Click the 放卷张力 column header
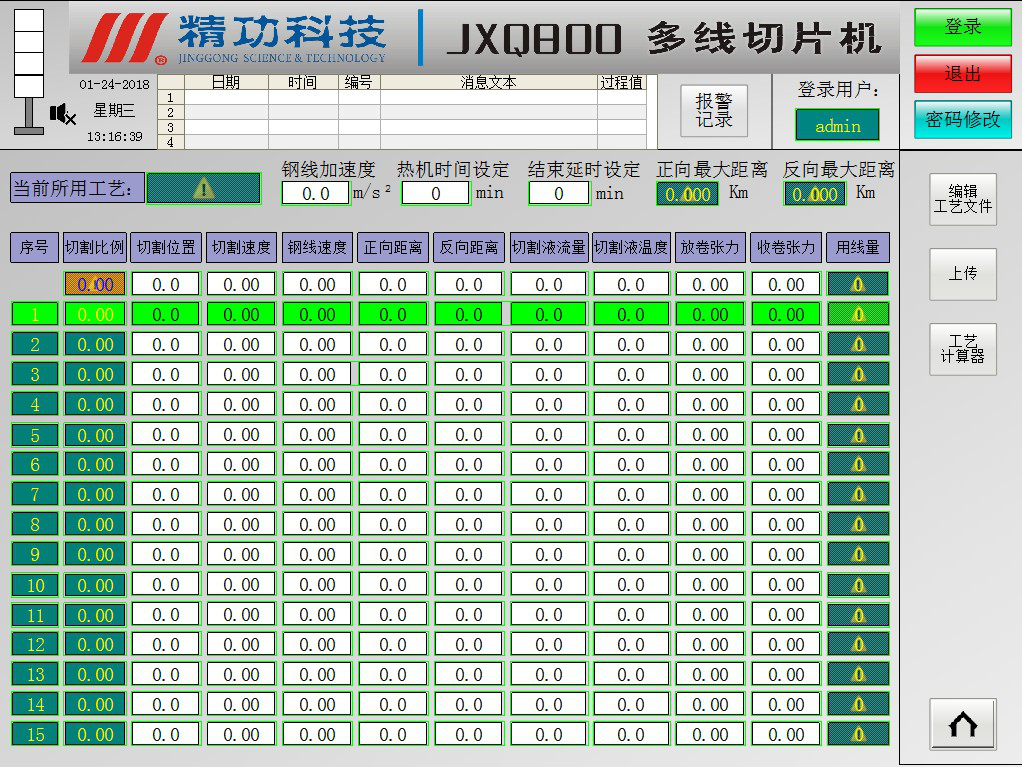Image resolution: width=1022 pixels, height=767 pixels. pyautogui.click(x=710, y=248)
